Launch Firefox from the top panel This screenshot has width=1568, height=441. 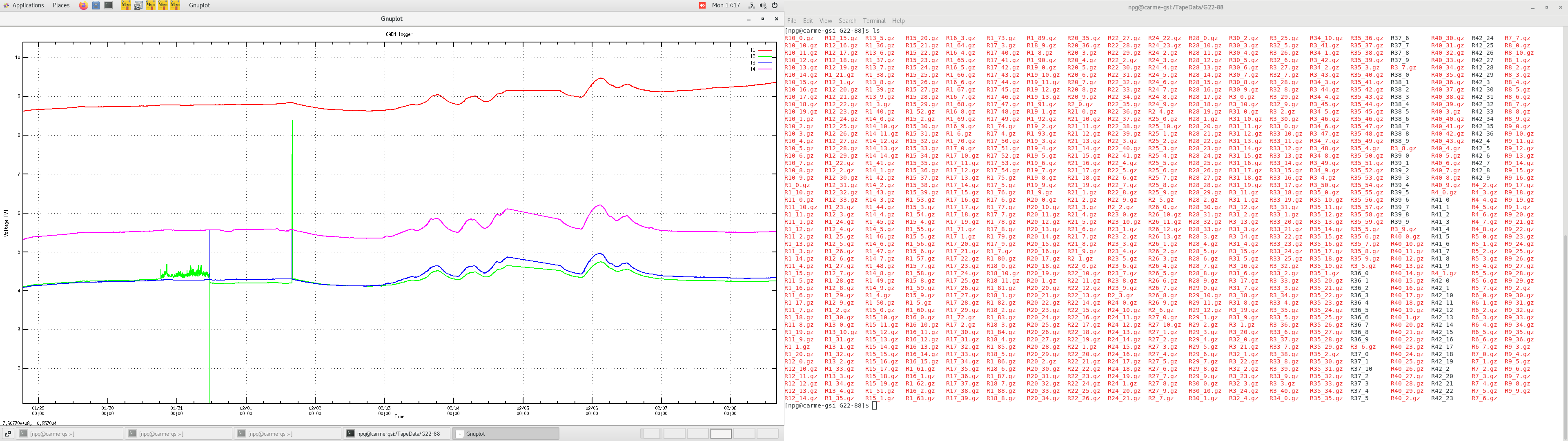[83, 5]
